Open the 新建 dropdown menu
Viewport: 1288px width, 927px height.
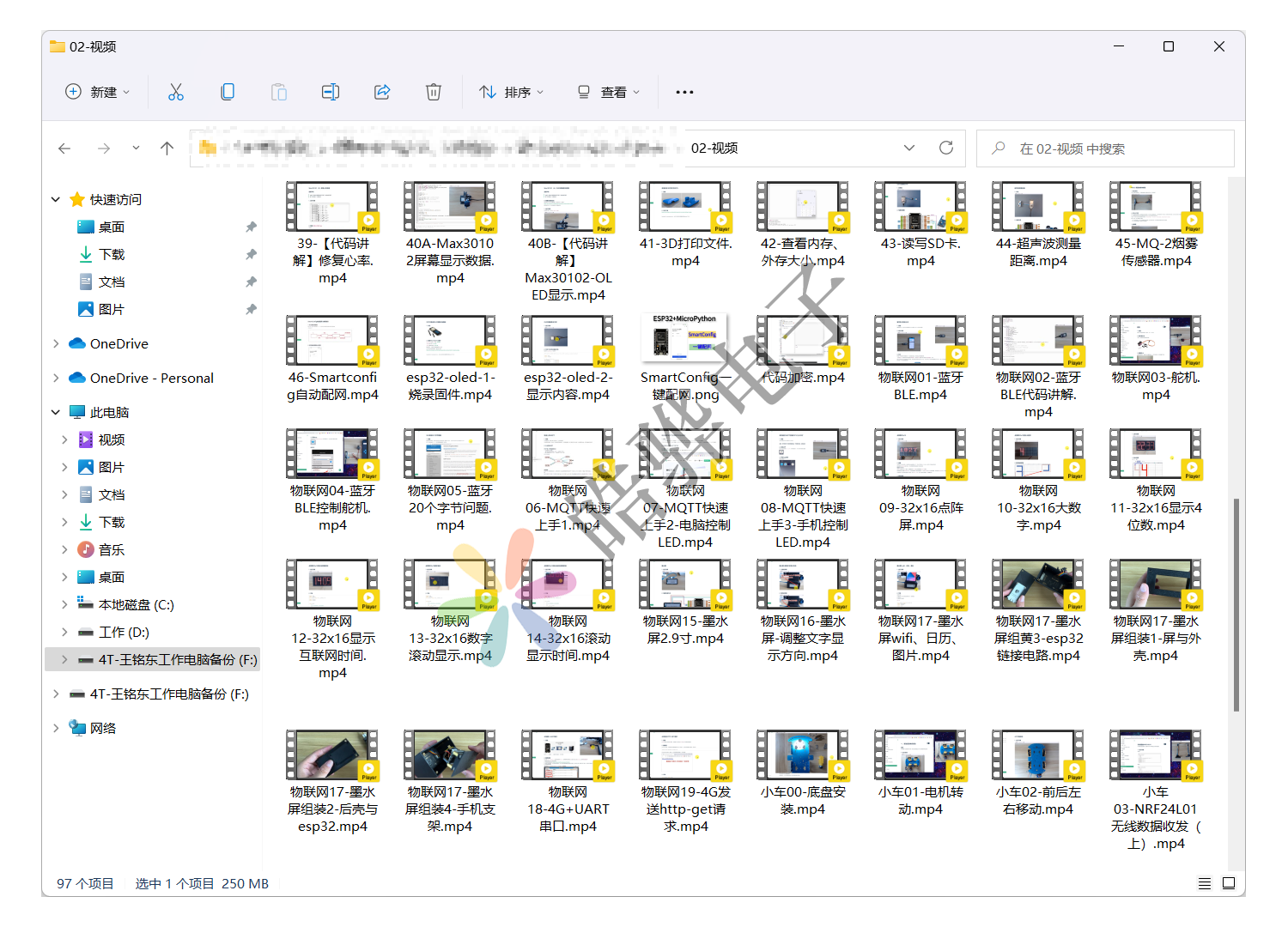(98, 92)
